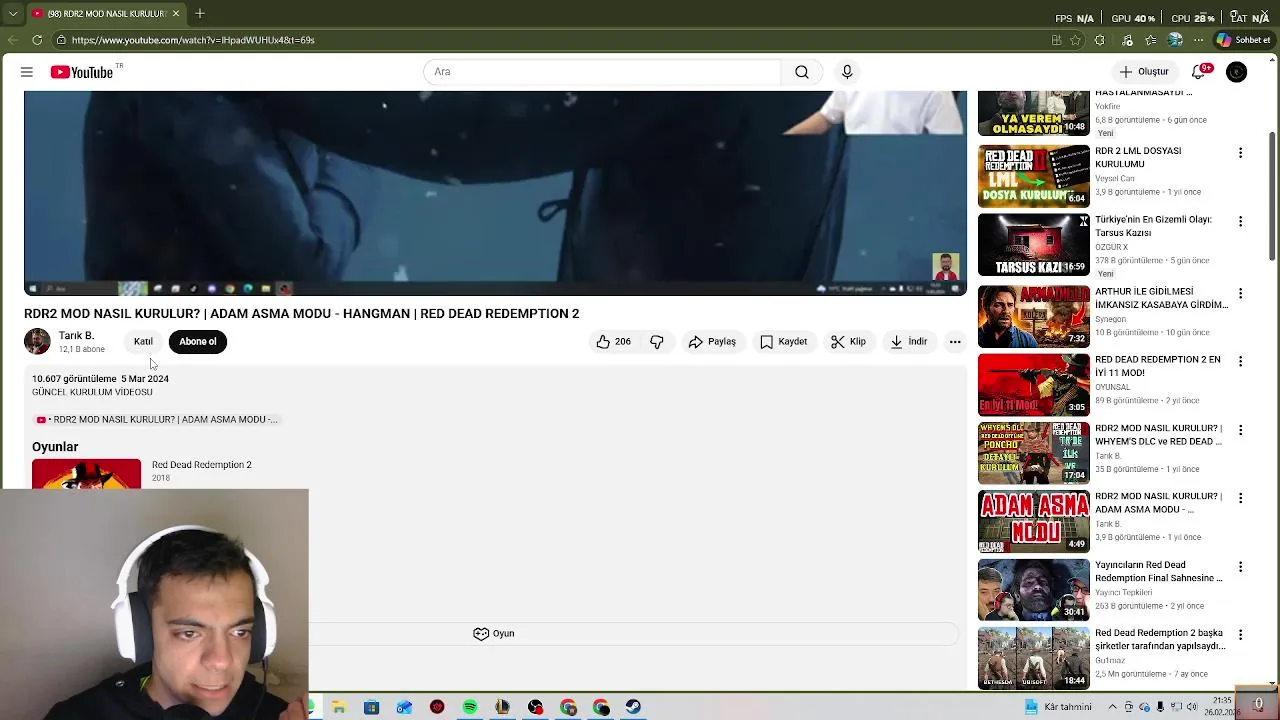1280x720 pixels.
Task: Click the Oluştur create button
Action: [1144, 72]
